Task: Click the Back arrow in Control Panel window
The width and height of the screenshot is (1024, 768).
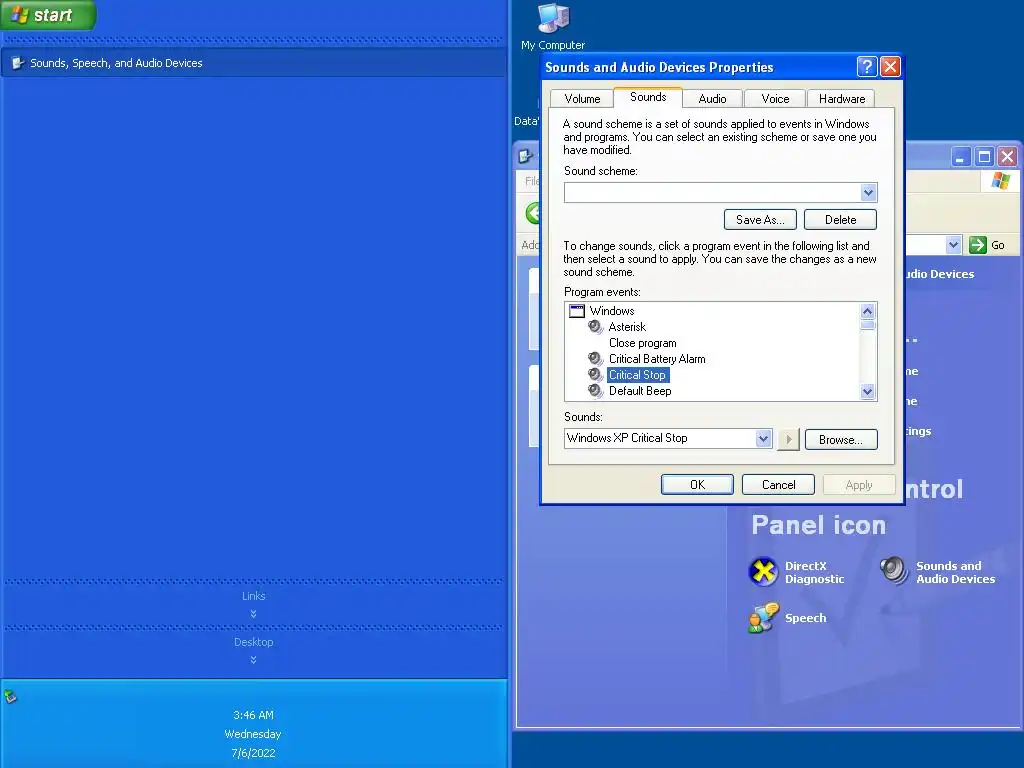Action: pyautogui.click(x=533, y=213)
